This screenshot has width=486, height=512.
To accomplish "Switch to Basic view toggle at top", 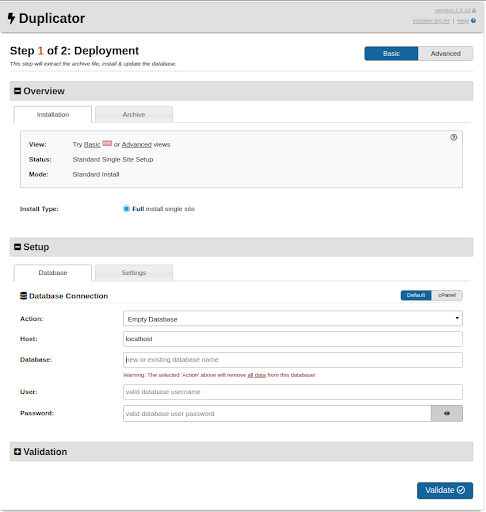I will tap(391, 53).
